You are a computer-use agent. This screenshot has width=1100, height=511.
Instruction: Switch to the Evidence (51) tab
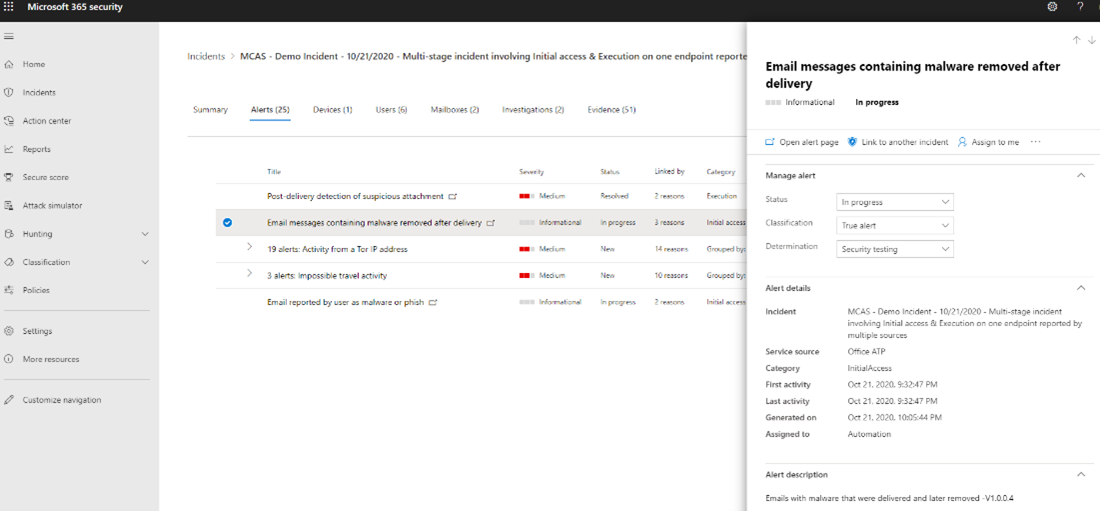[x=612, y=110]
